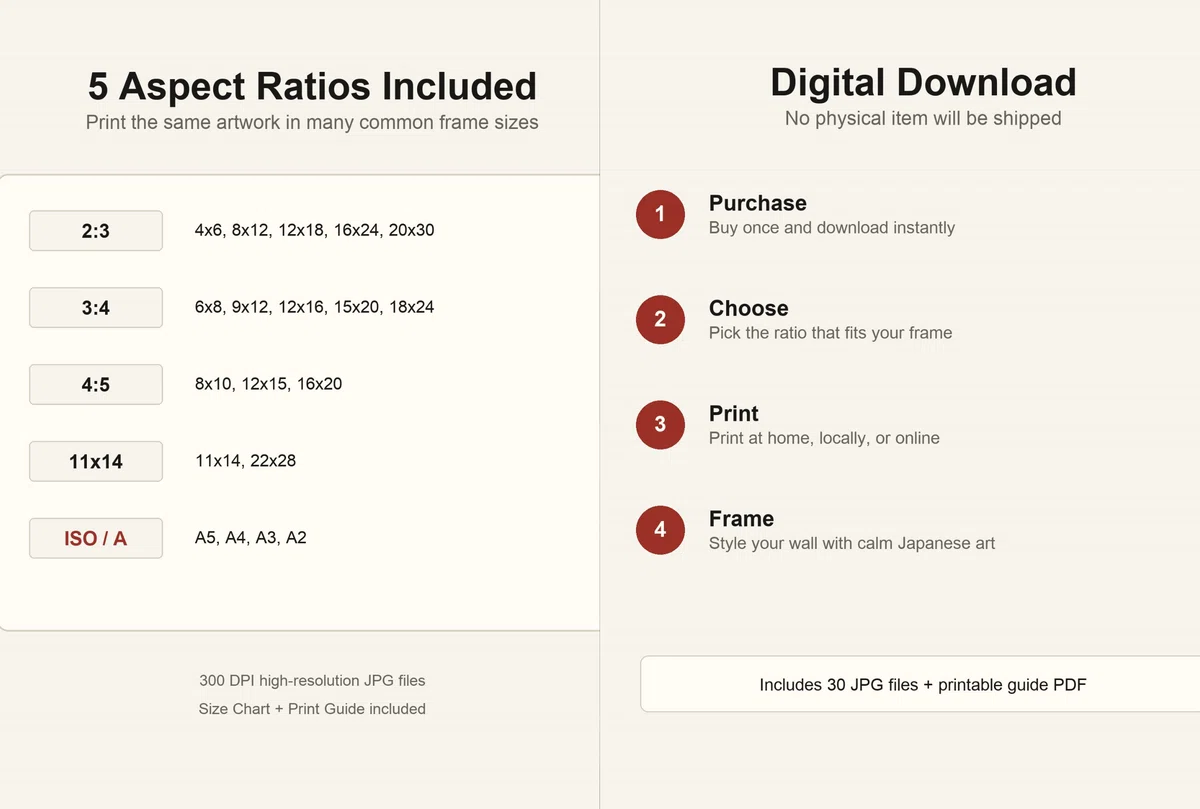
Task: Select the 2:3 ratio label box
Action: (96, 231)
